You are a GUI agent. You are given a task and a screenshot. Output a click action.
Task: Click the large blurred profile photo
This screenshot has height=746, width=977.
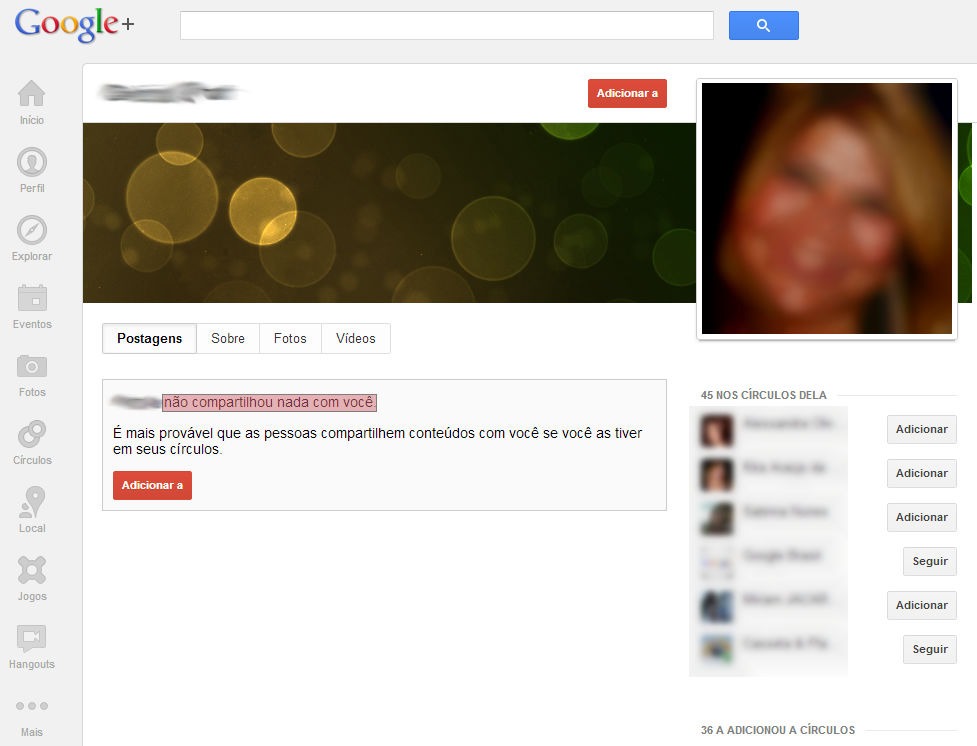[x=827, y=208]
